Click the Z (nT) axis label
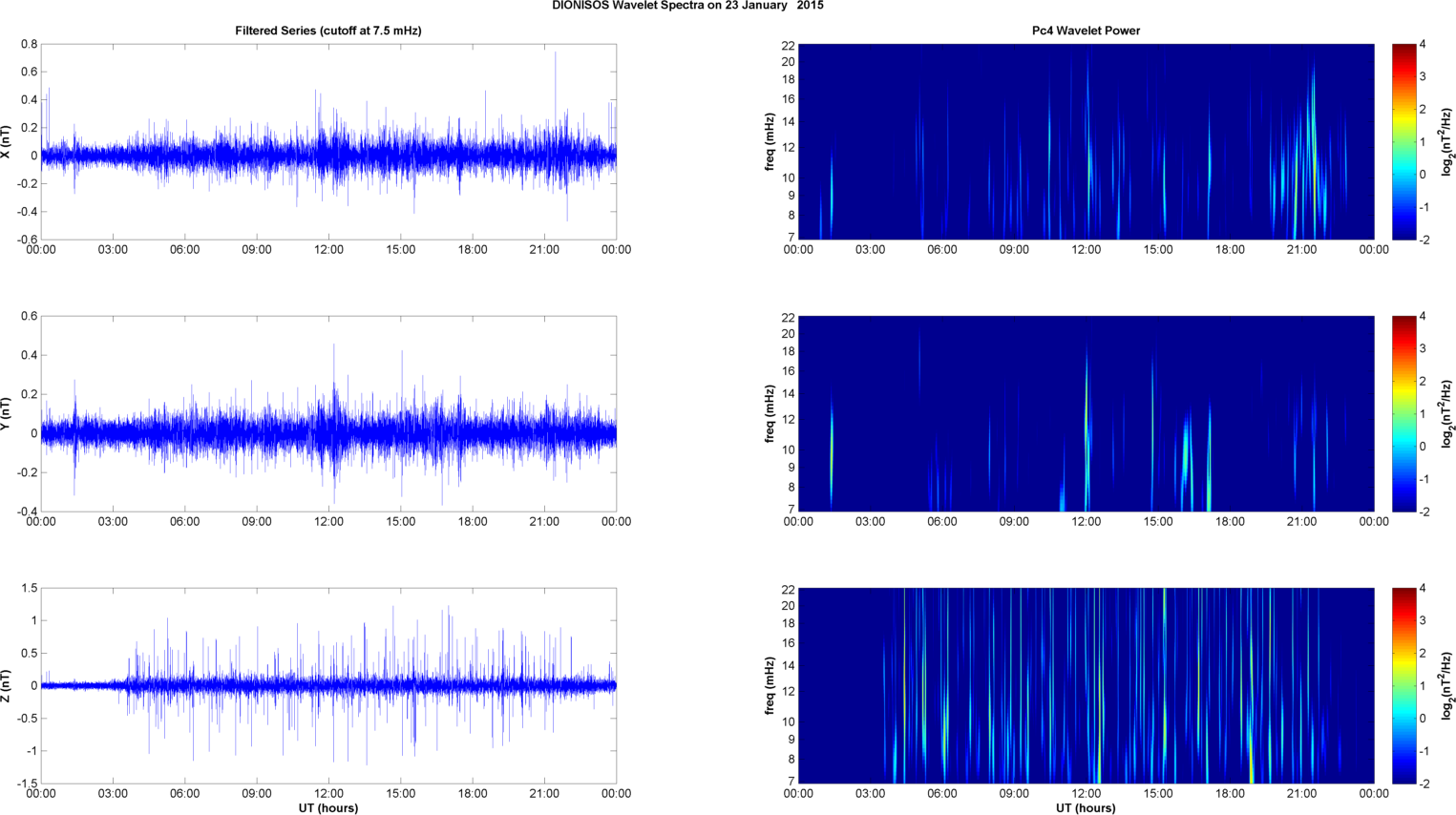Screen dimensions: 1456x815 (7, 685)
